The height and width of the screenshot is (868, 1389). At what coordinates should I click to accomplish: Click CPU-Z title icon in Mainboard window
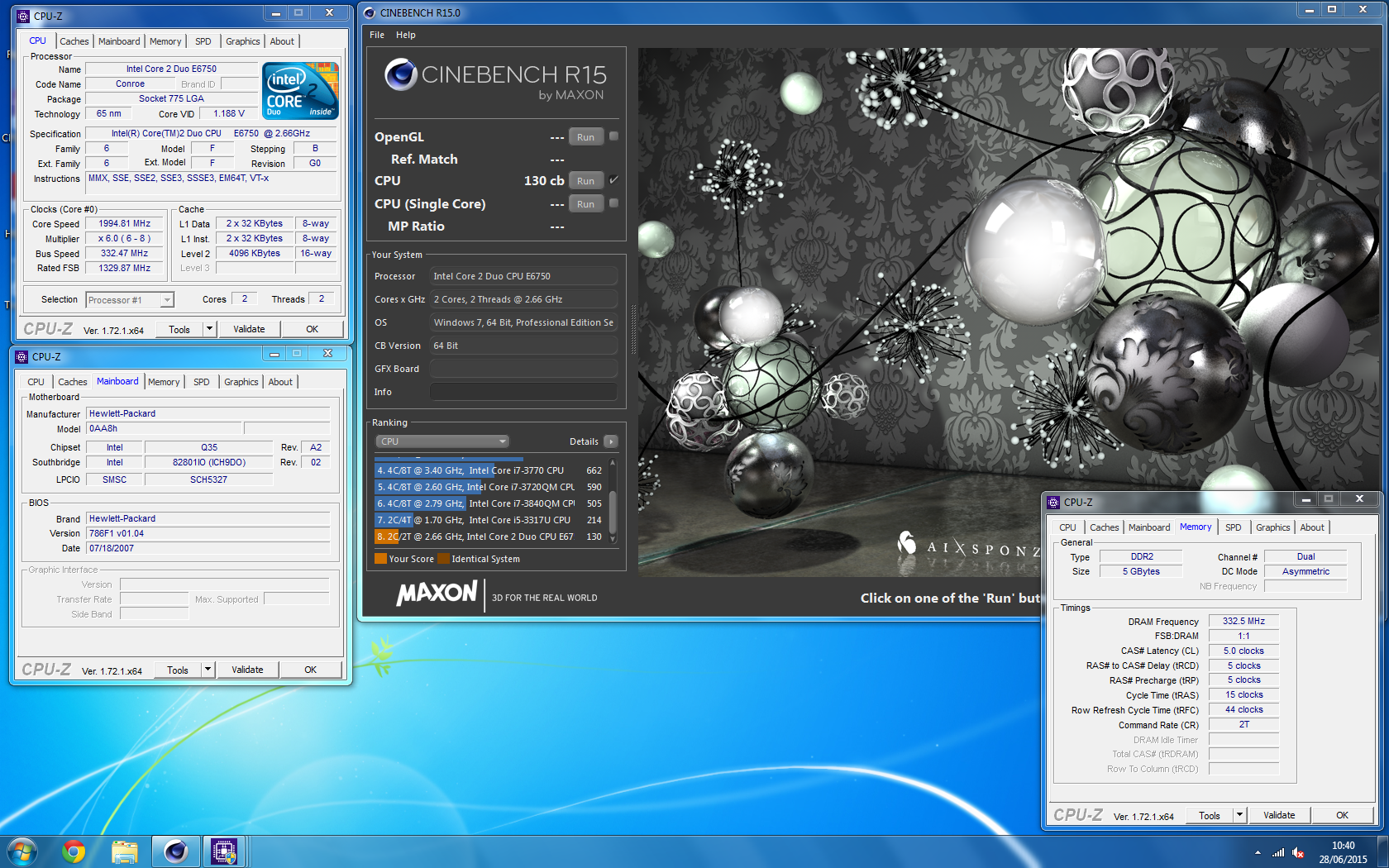(x=22, y=356)
